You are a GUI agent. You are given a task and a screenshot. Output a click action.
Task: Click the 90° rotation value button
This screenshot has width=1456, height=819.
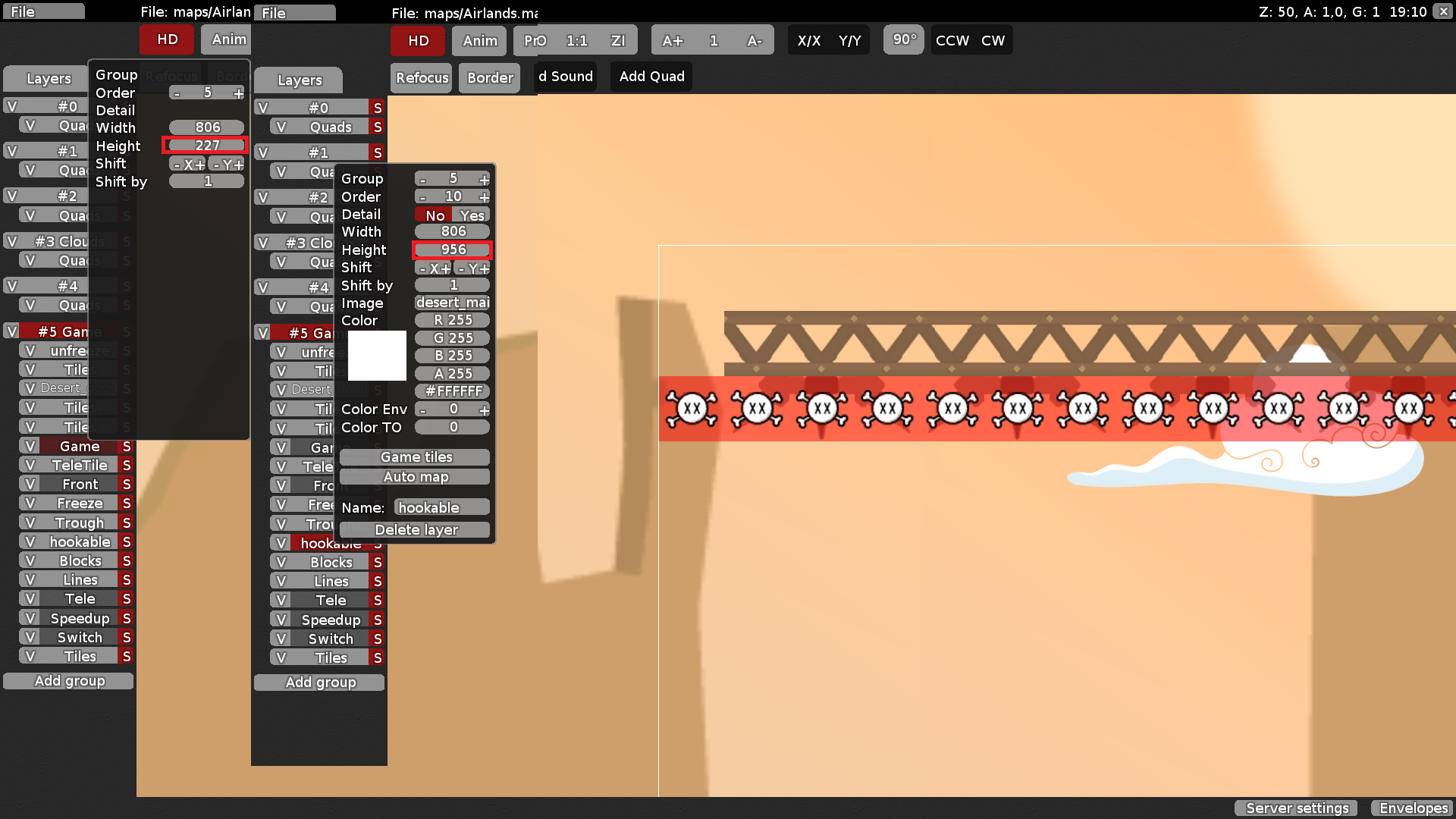[x=904, y=39]
